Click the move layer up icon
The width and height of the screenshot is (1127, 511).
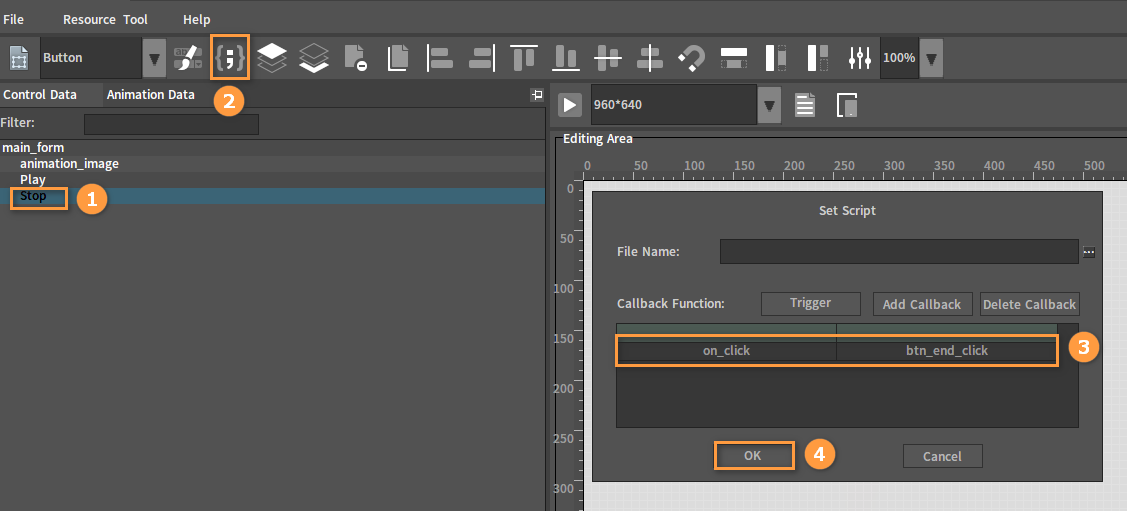click(272, 57)
